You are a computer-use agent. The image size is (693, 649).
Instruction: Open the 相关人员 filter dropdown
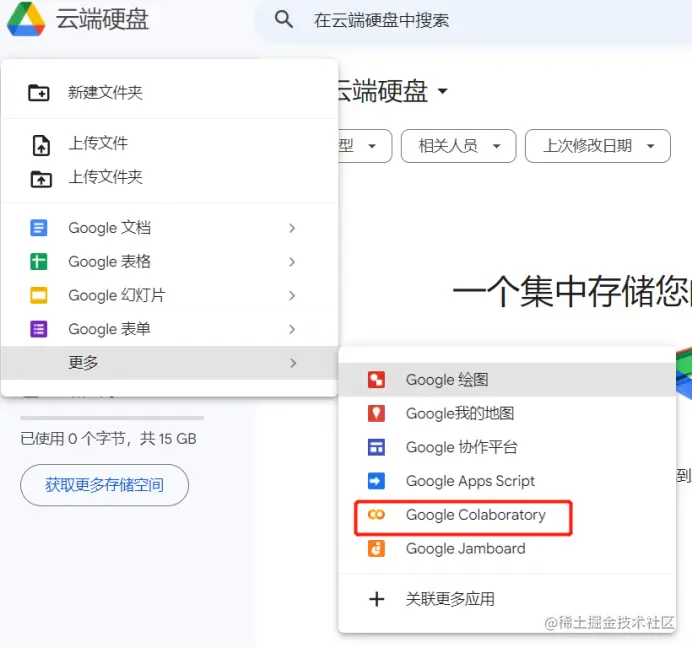click(458, 146)
